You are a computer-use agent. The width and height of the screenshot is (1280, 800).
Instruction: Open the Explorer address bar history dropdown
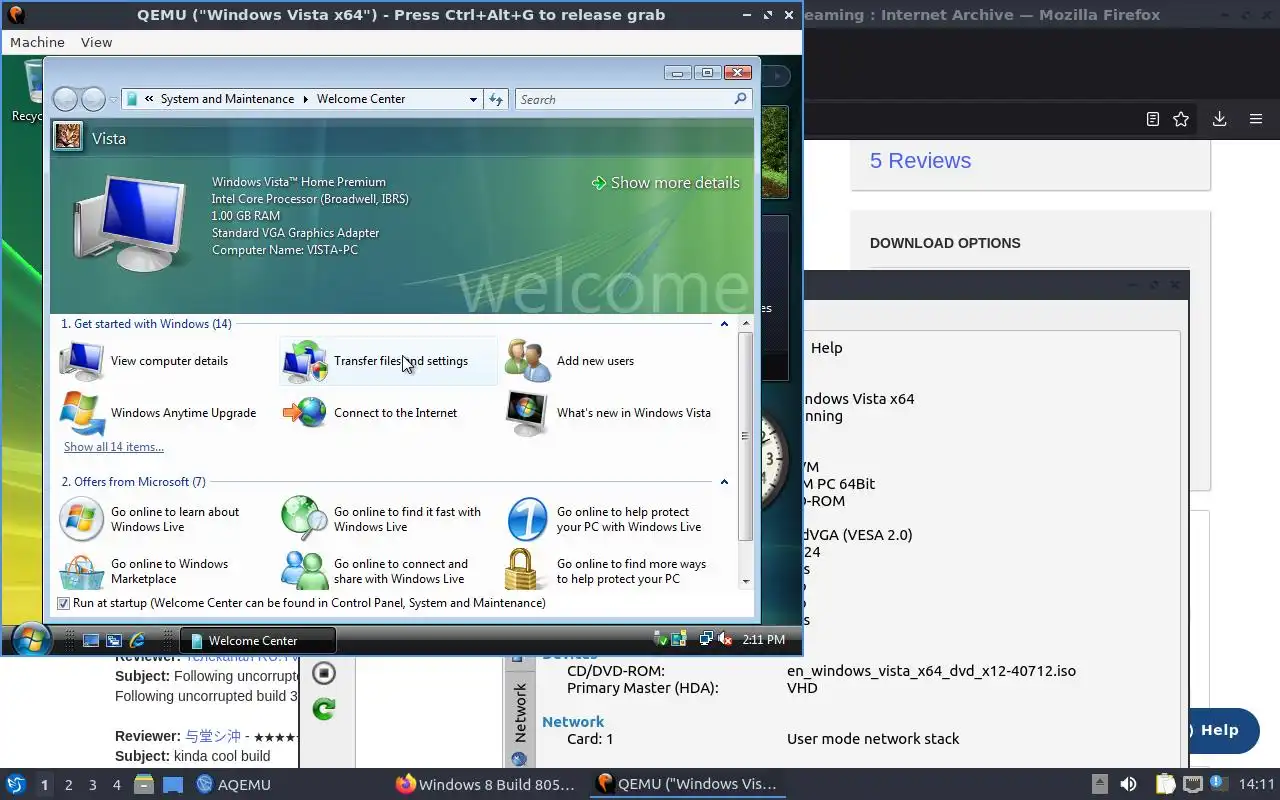point(473,99)
